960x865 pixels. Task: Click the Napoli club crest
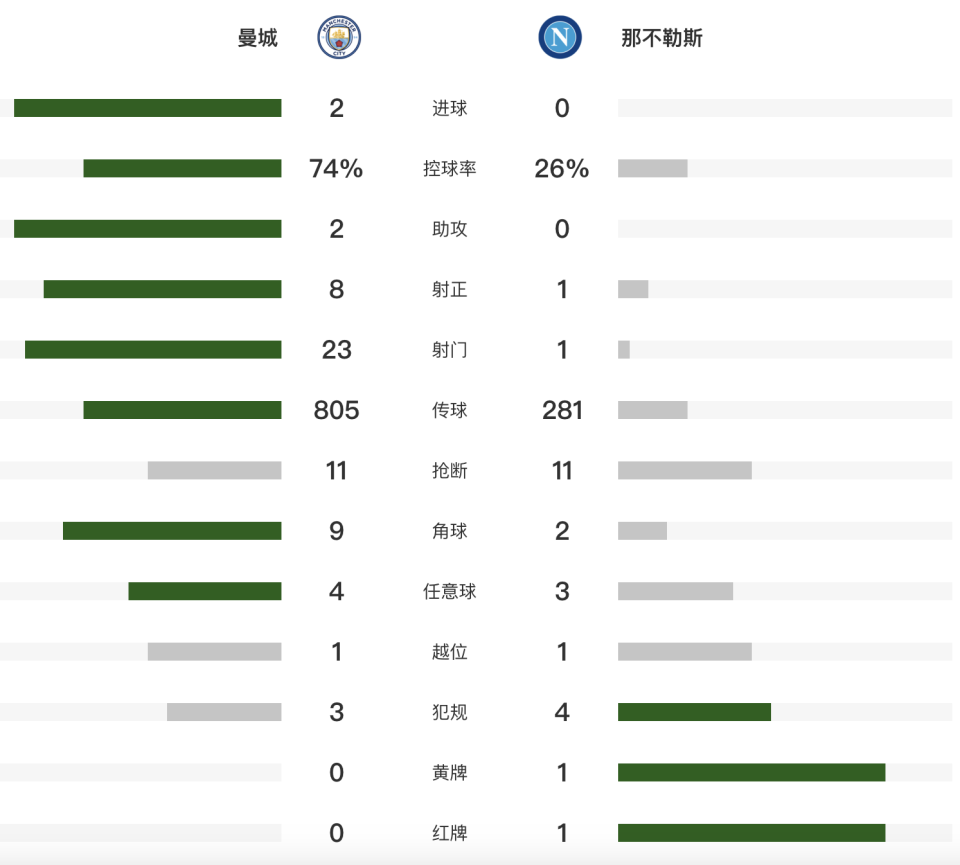click(559, 38)
